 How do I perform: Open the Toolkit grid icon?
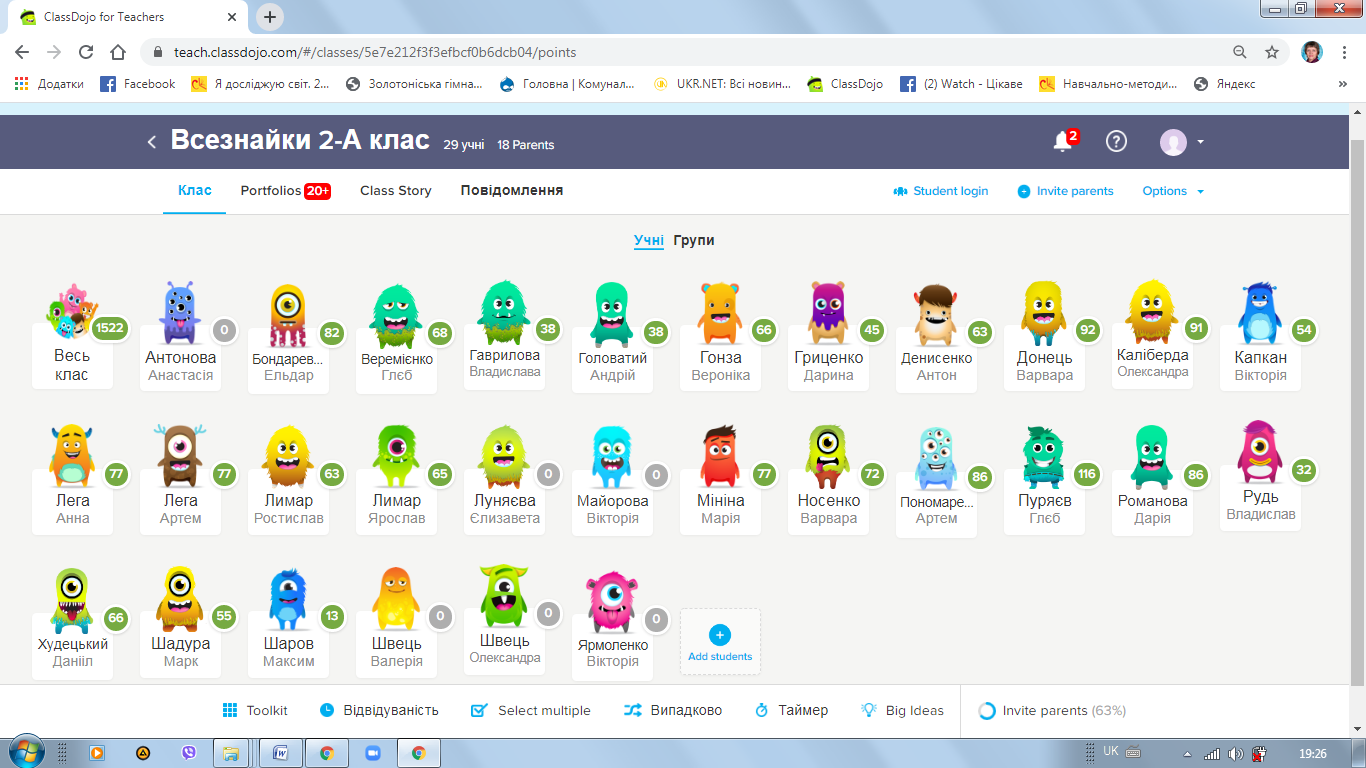click(x=230, y=710)
